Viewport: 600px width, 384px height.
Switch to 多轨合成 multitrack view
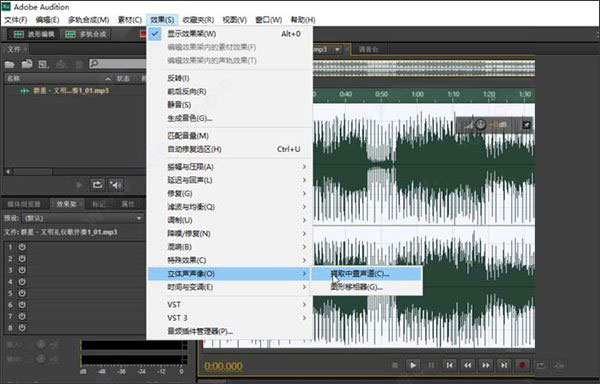(x=86, y=34)
